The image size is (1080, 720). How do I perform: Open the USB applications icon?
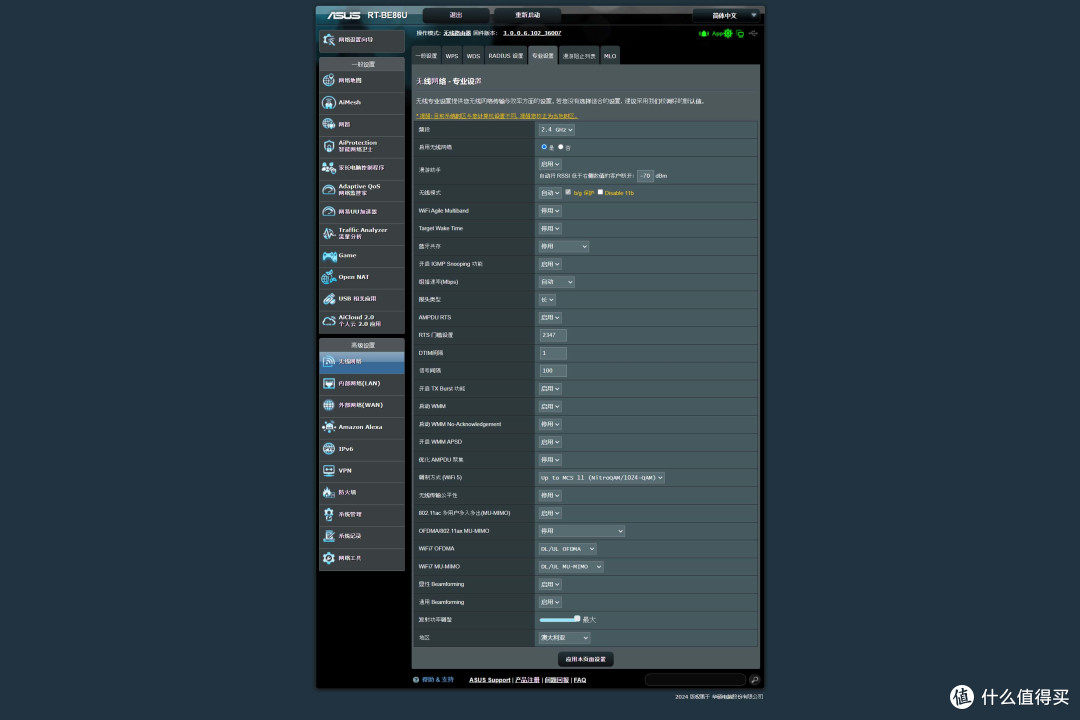pyautogui.click(x=329, y=299)
